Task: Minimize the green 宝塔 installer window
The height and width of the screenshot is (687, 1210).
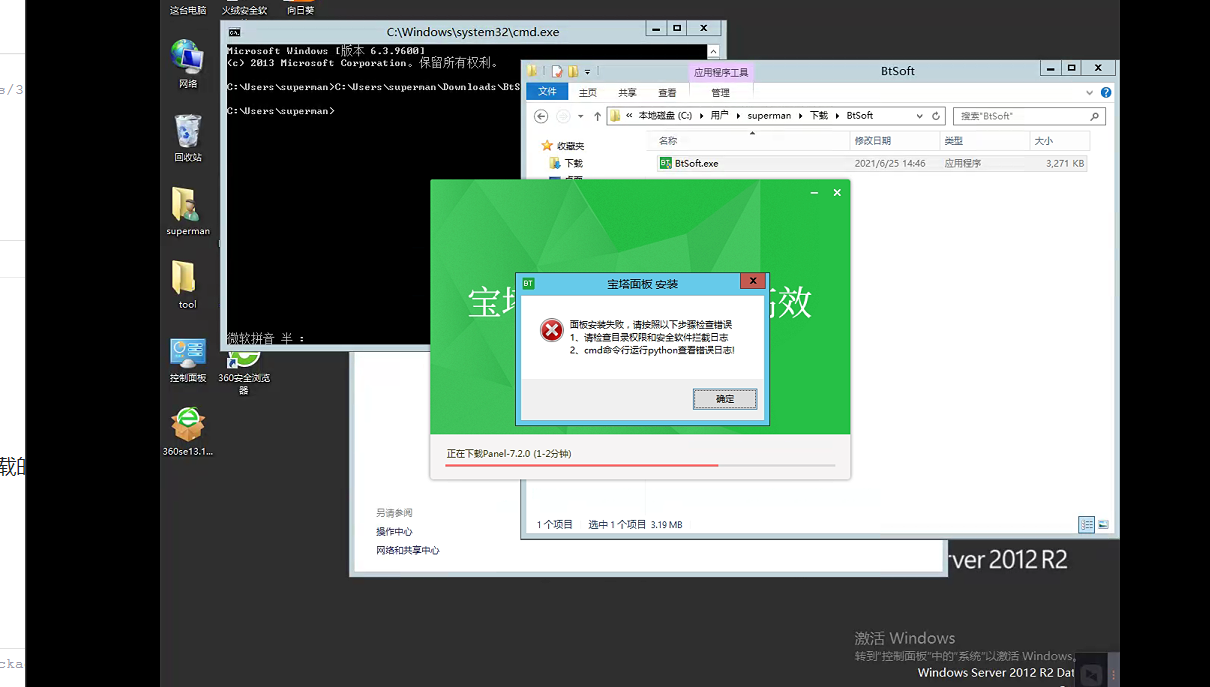Action: pyautogui.click(x=814, y=192)
